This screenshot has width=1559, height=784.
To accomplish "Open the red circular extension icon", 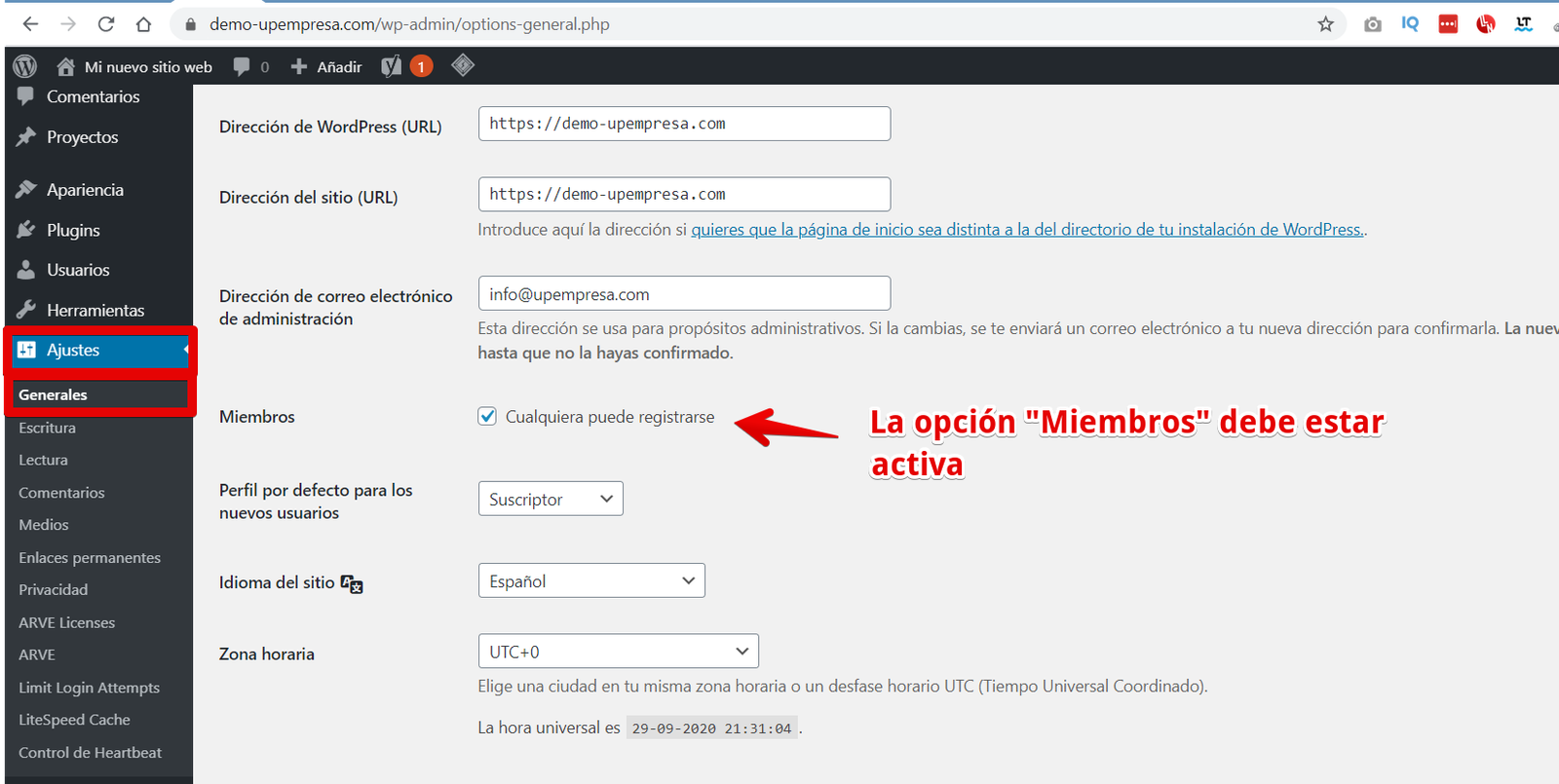I will (1486, 24).
